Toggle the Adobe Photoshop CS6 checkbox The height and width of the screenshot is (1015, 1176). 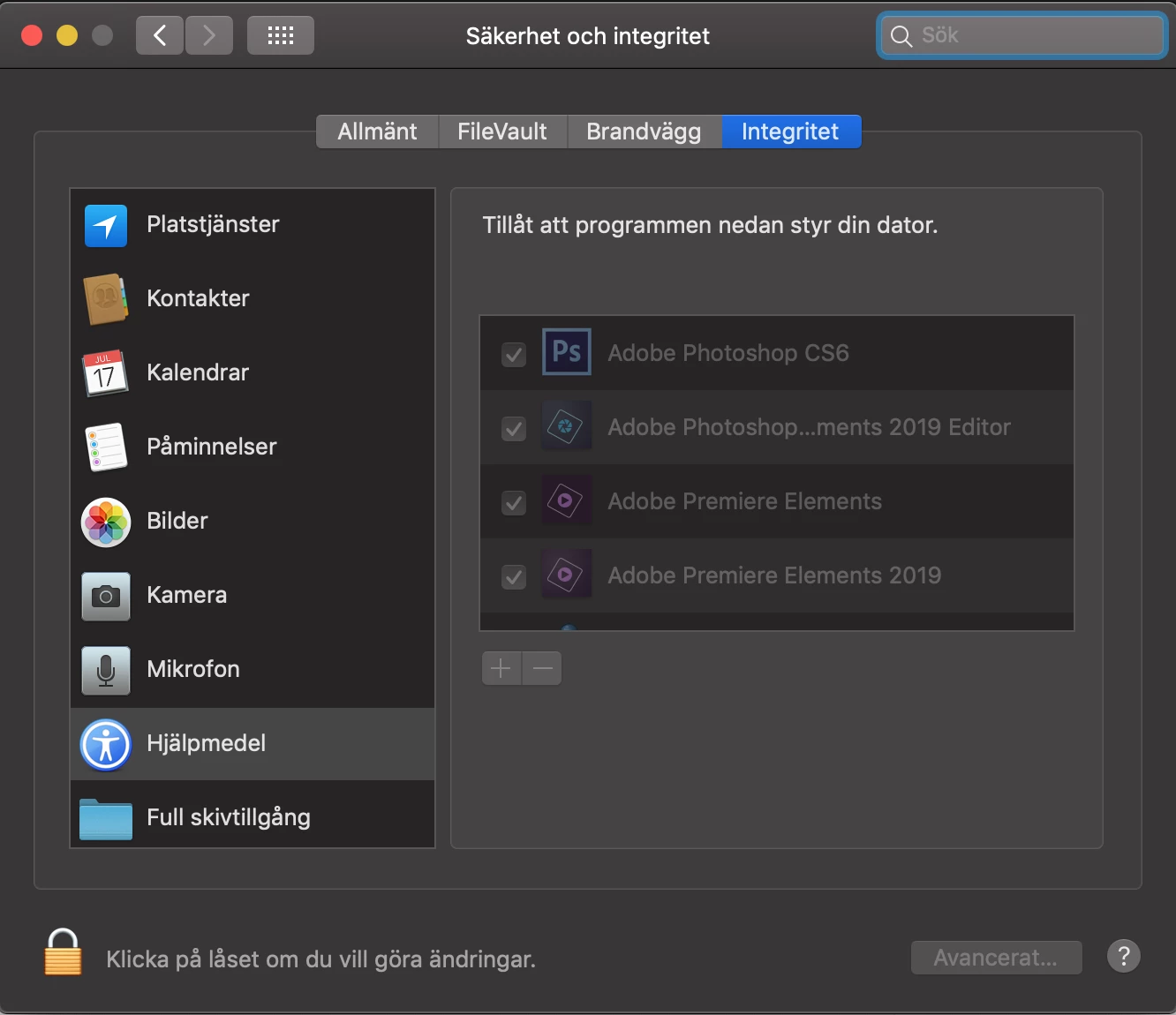pyautogui.click(x=514, y=355)
